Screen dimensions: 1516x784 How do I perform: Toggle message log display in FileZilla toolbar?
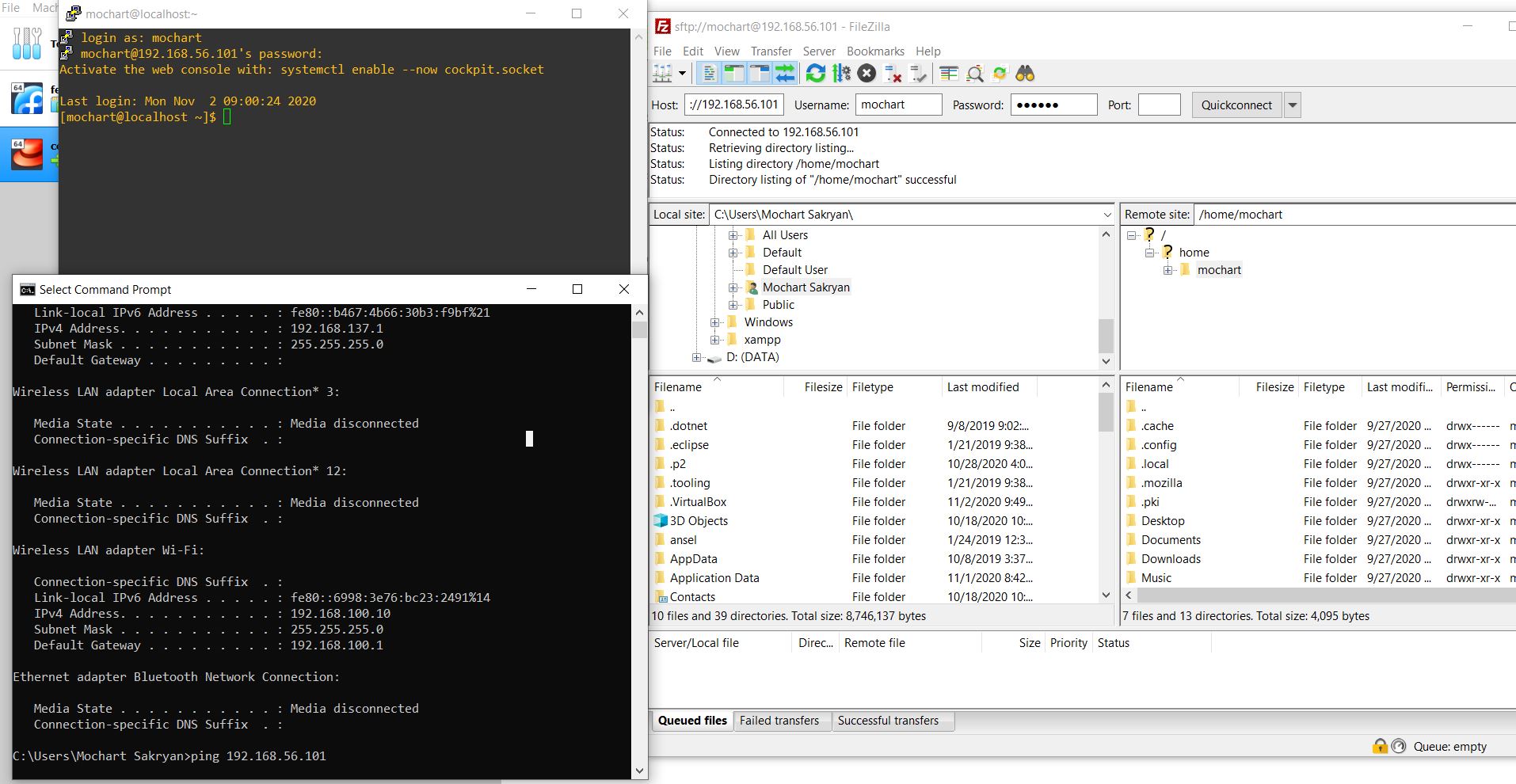tap(710, 74)
